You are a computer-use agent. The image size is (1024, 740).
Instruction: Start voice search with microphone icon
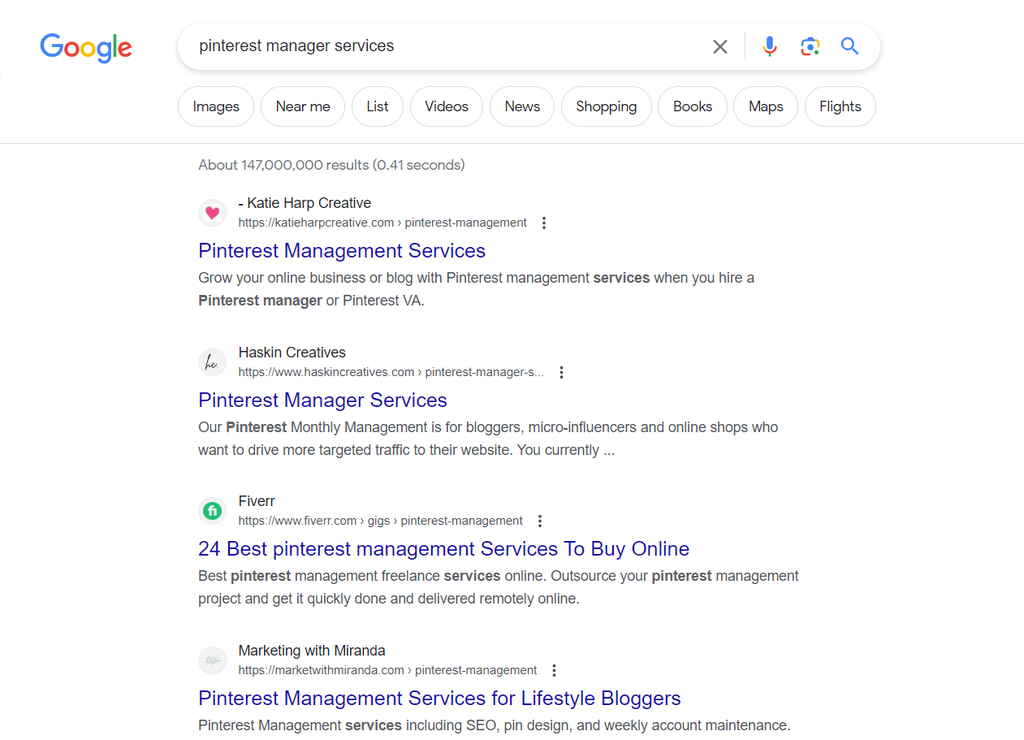pyautogui.click(x=769, y=46)
